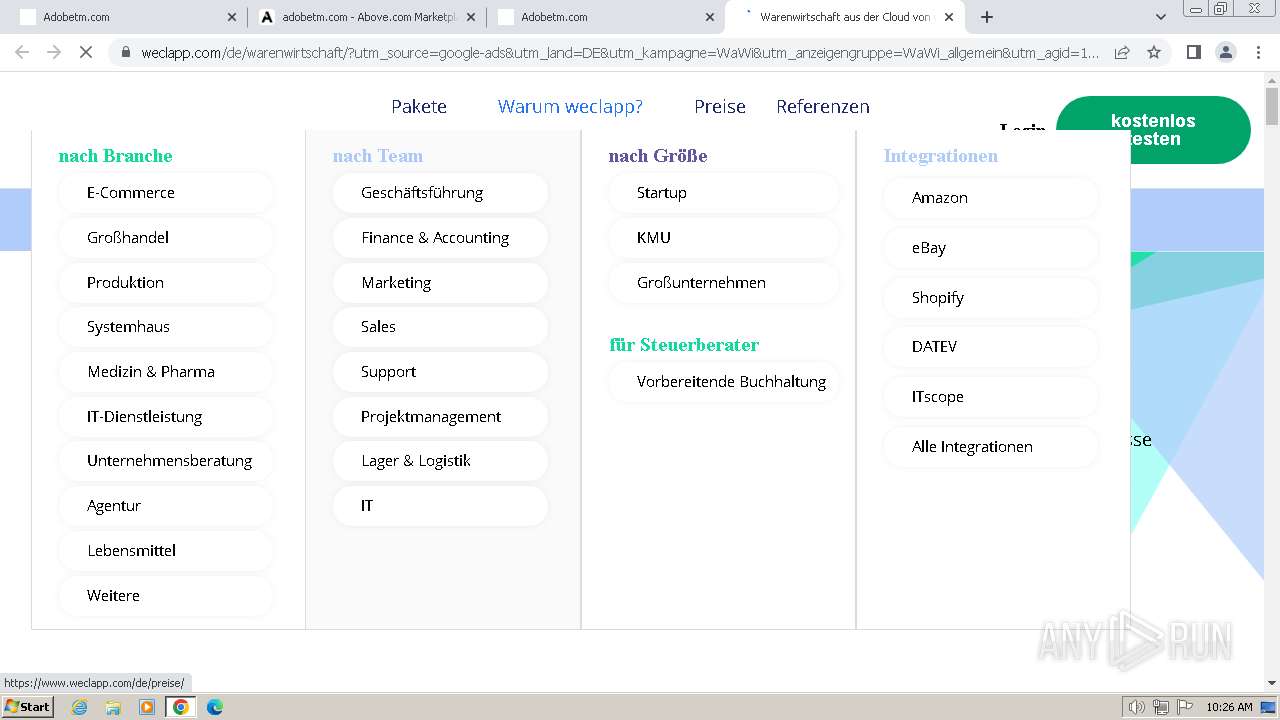Open media player from taskbar
This screenshot has height=720, width=1280.
[x=147, y=707]
